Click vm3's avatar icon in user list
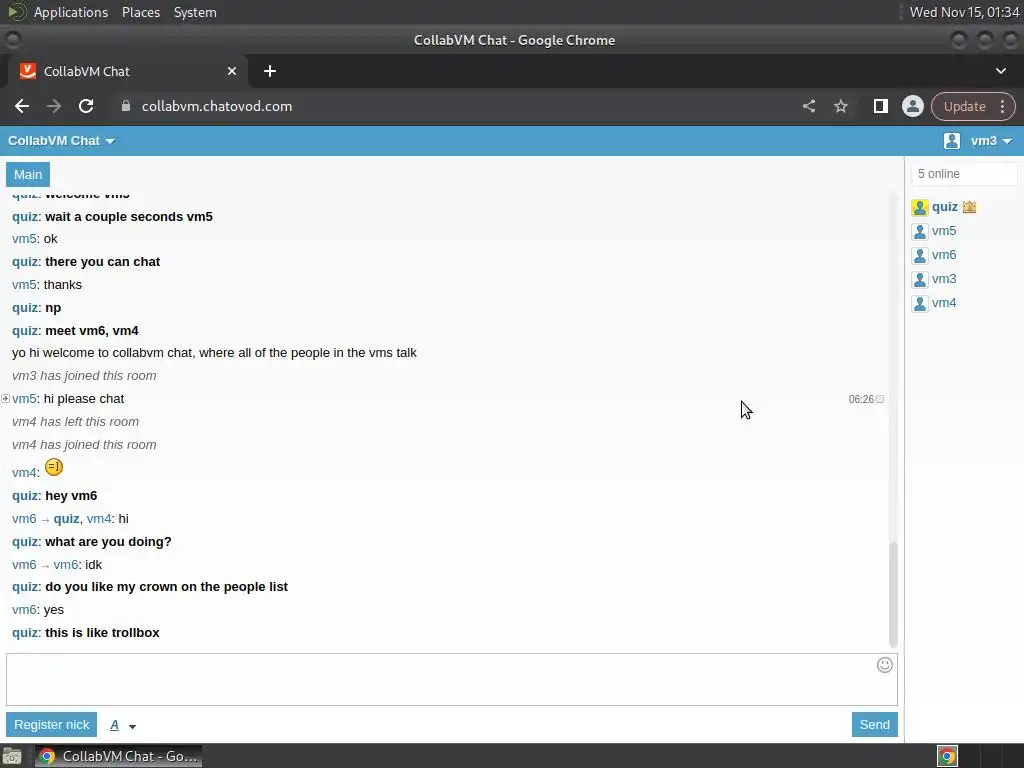The image size is (1024, 768). pos(920,280)
